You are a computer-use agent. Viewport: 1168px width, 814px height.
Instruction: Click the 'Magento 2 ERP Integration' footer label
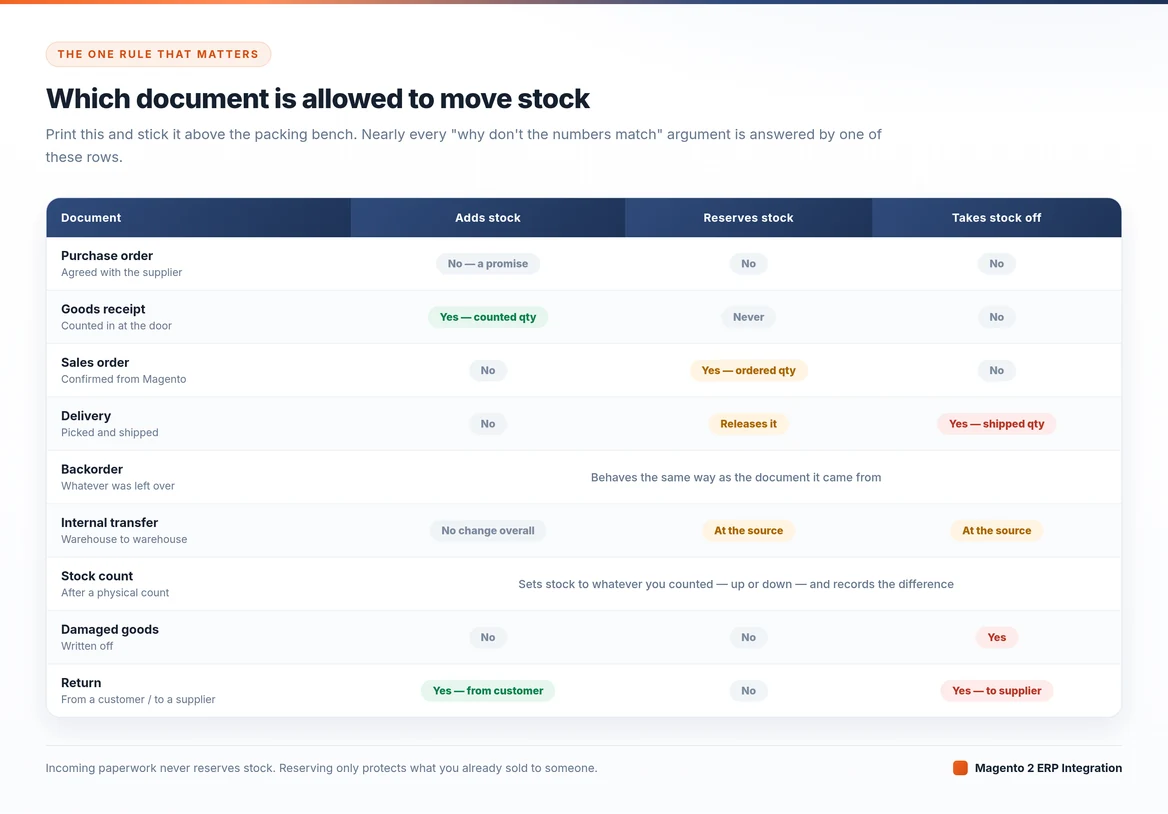[x=1048, y=768]
